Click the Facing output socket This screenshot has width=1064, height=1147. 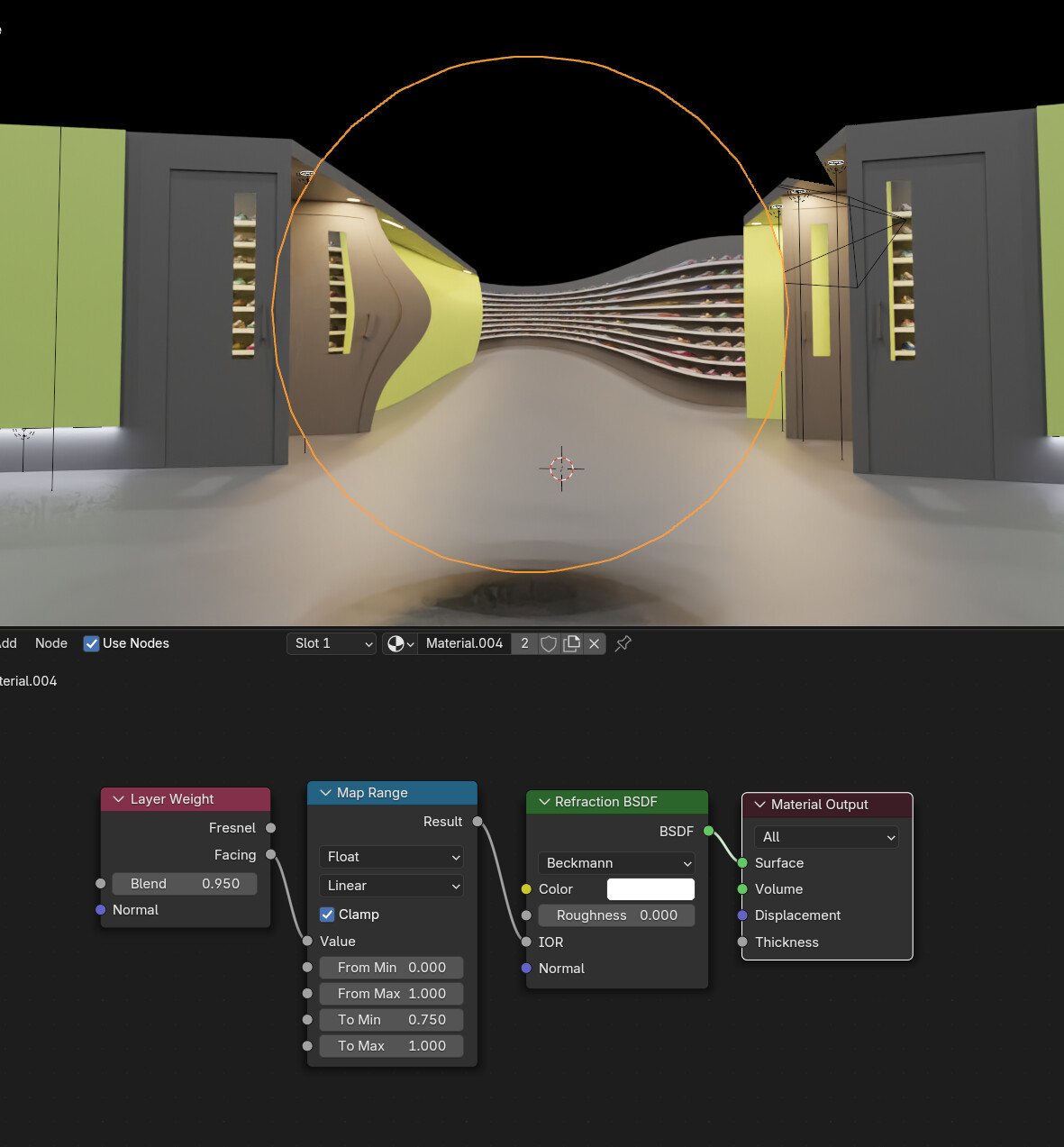click(x=270, y=855)
